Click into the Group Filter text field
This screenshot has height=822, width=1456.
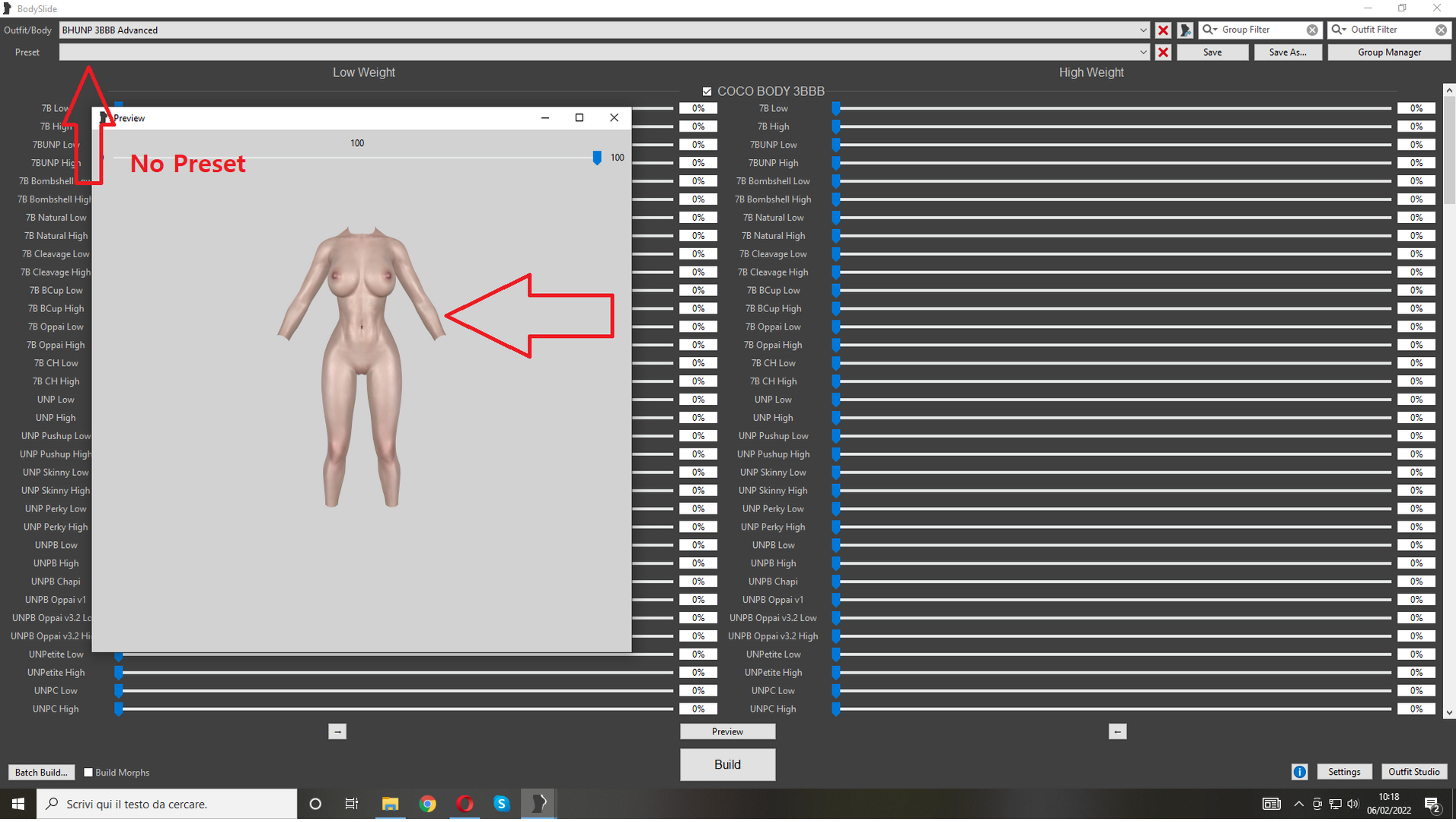(x=1261, y=30)
